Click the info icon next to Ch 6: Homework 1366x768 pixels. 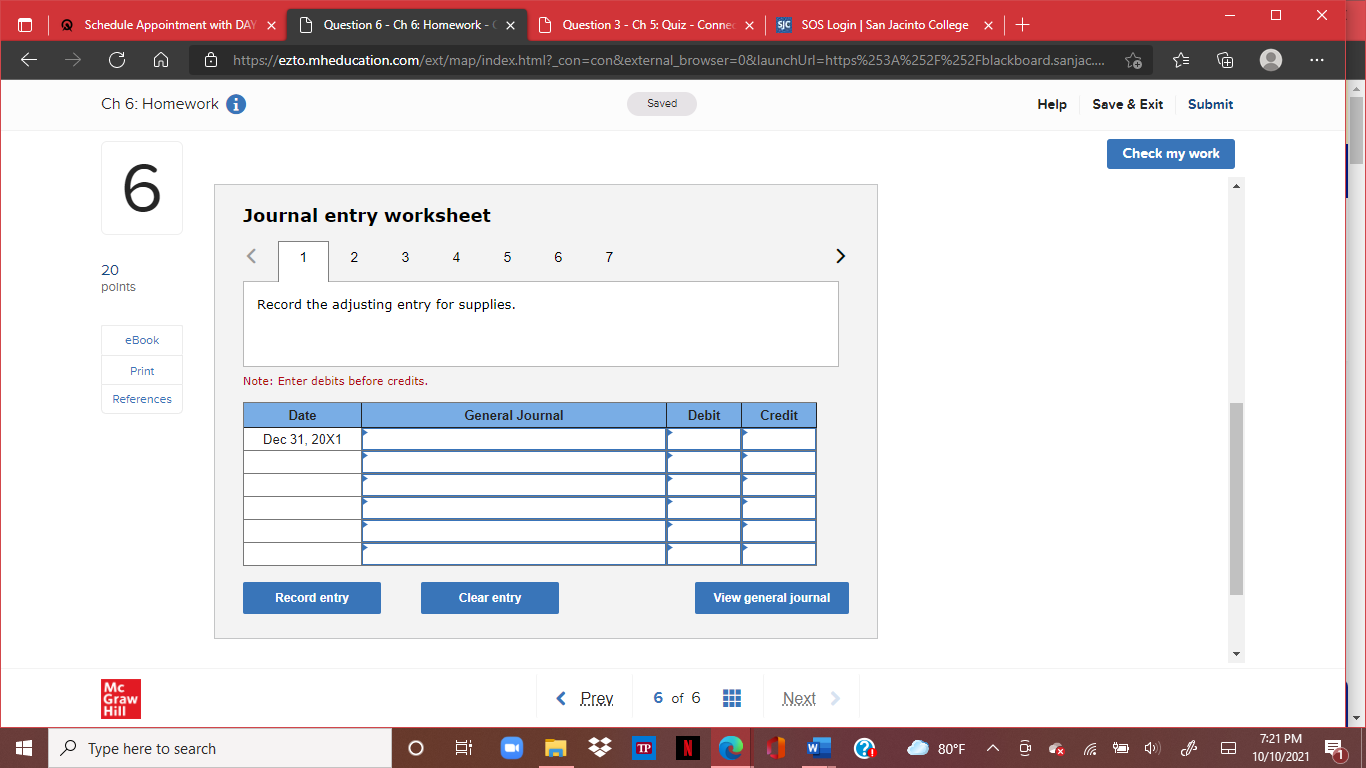point(236,103)
